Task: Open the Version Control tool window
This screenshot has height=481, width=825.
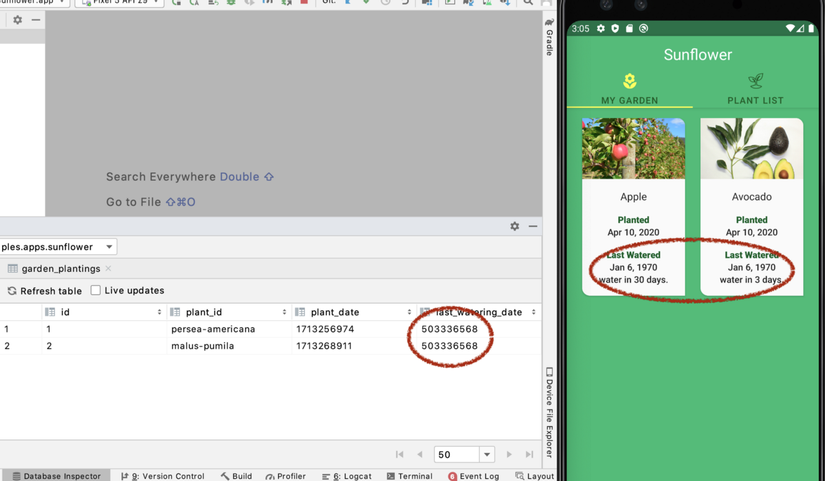Action: (x=163, y=476)
